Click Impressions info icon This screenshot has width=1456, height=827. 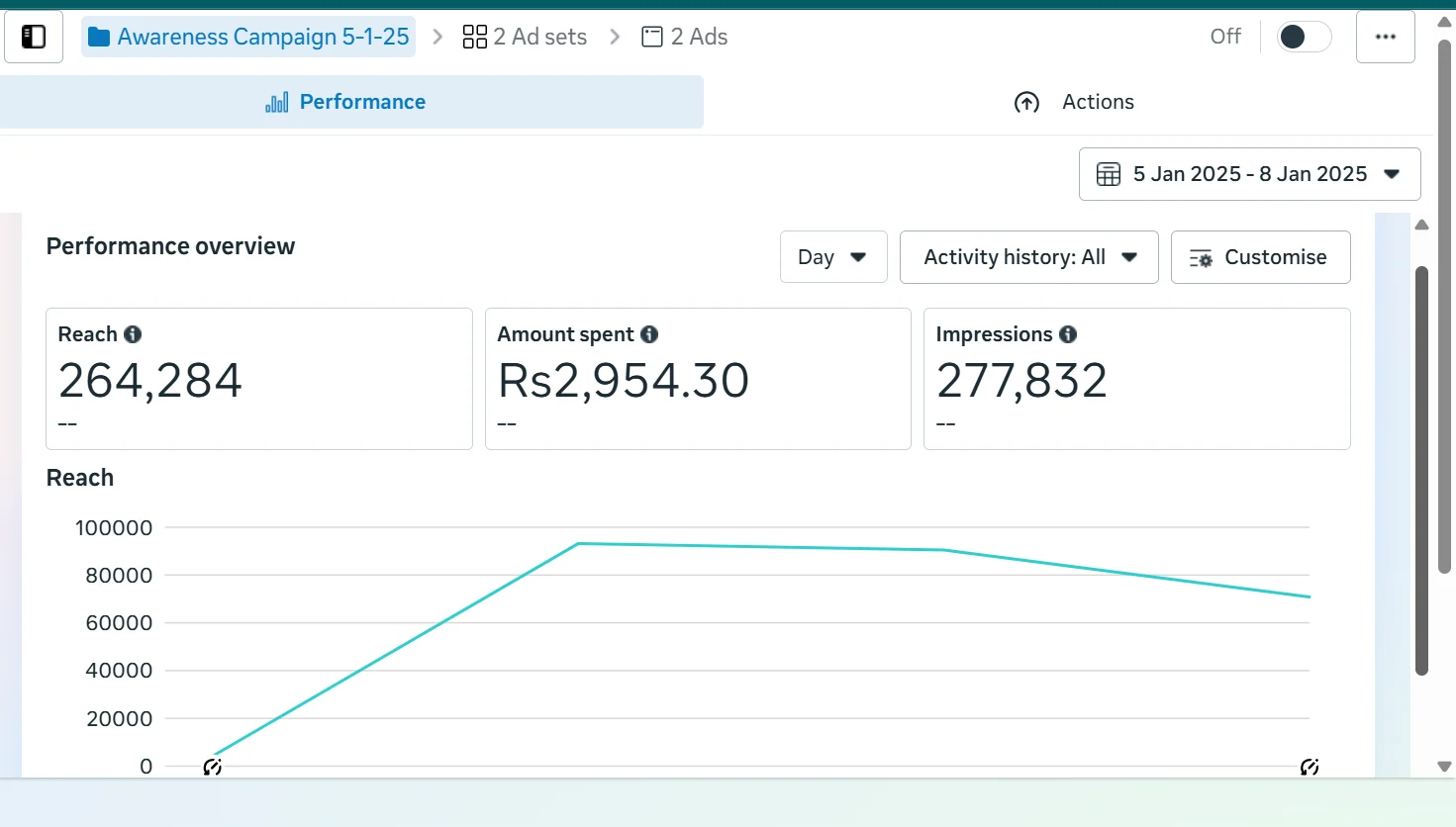(x=1068, y=334)
